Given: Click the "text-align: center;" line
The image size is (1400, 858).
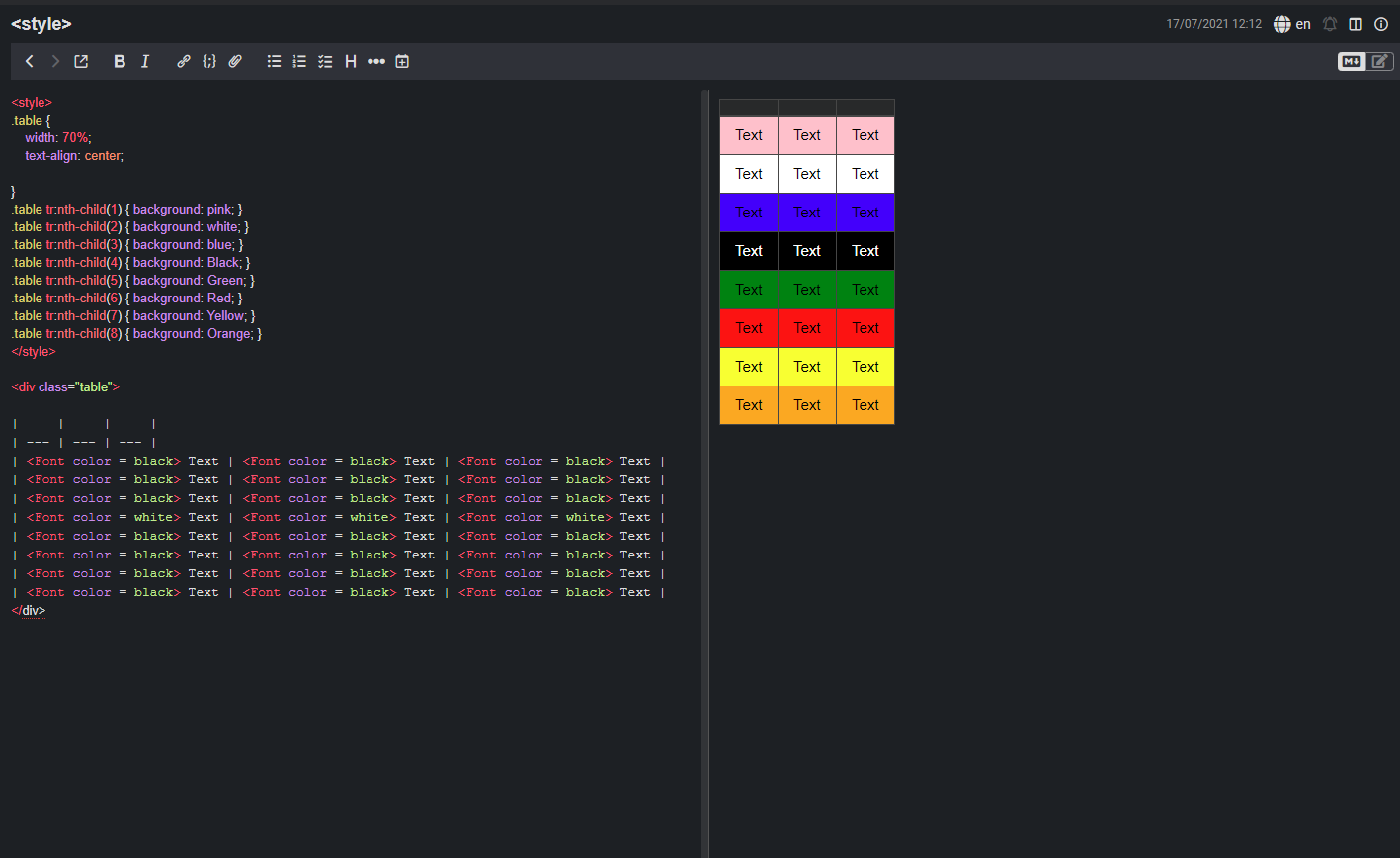Looking at the screenshot, I should coord(74,155).
